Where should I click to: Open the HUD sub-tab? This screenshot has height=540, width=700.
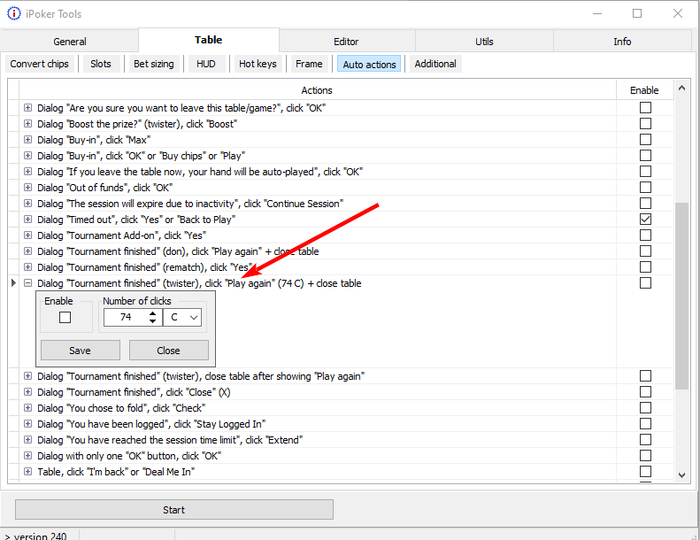tap(206, 64)
